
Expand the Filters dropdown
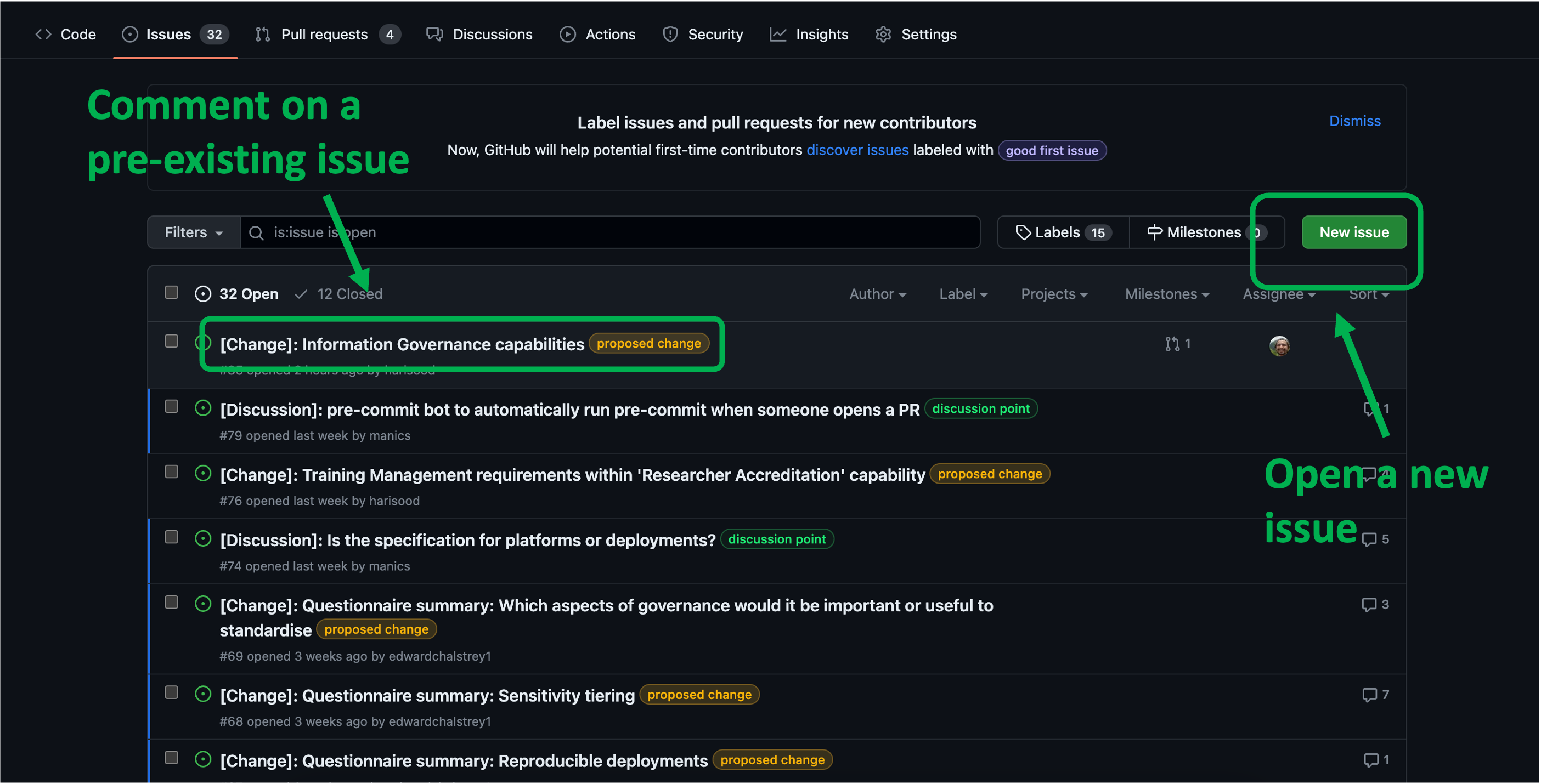[194, 232]
